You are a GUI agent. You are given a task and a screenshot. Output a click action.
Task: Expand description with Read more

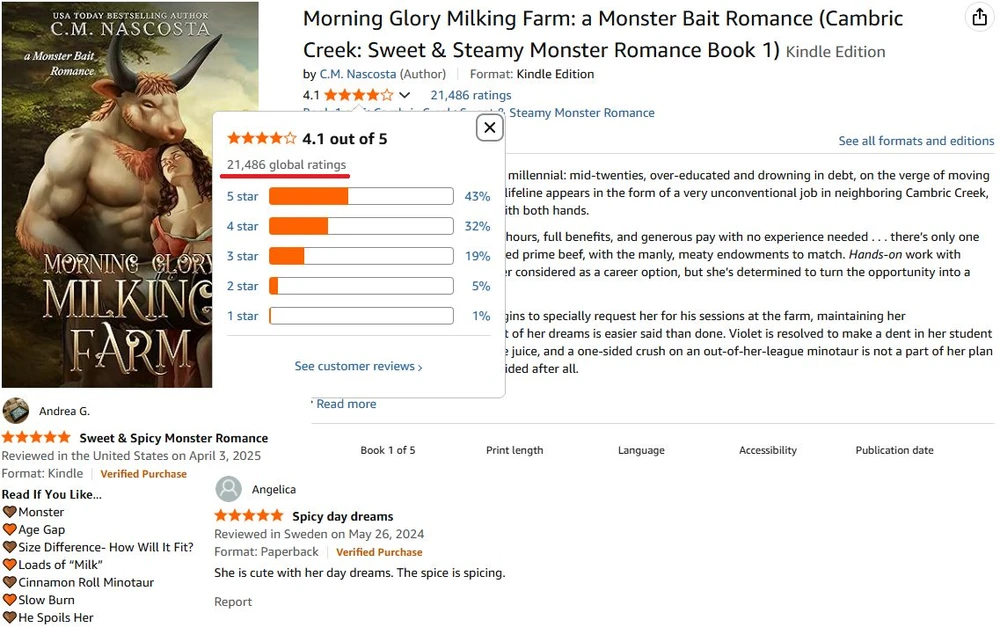[346, 404]
